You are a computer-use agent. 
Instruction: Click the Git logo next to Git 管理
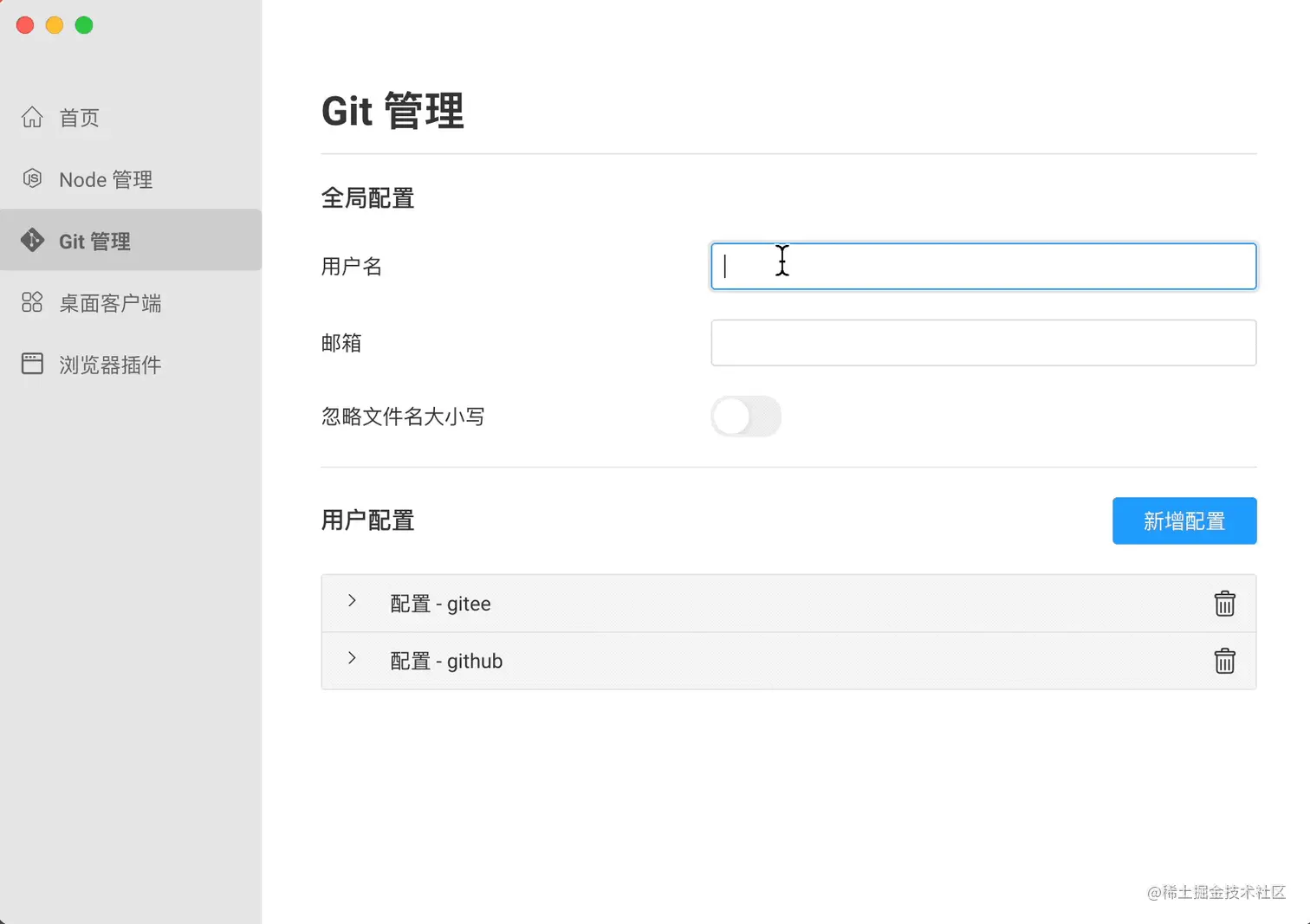32,240
